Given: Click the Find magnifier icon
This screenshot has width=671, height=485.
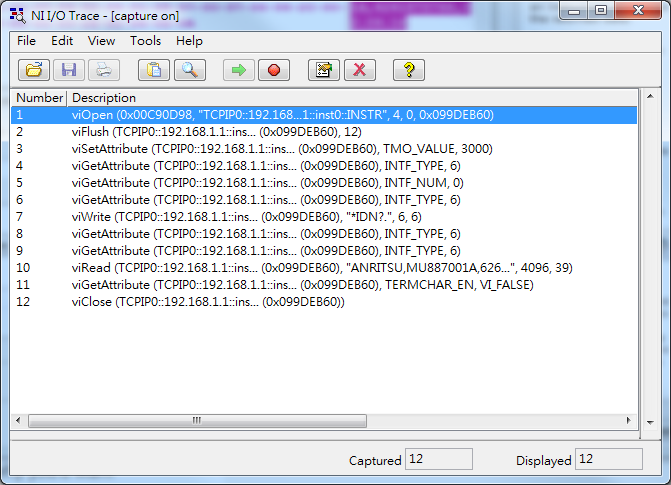Looking at the screenshot, I should 190,70.
